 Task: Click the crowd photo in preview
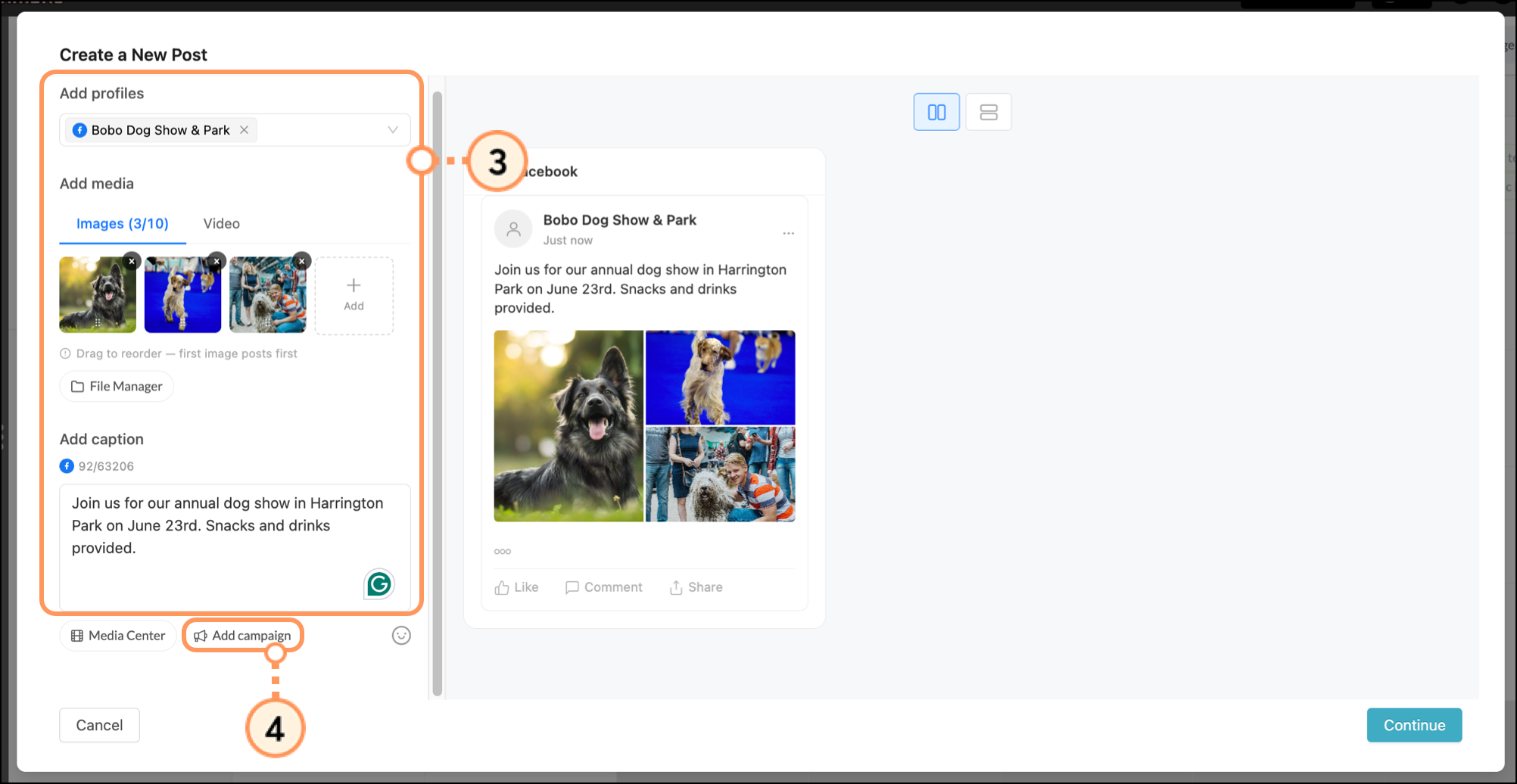(x=720, y=474)
